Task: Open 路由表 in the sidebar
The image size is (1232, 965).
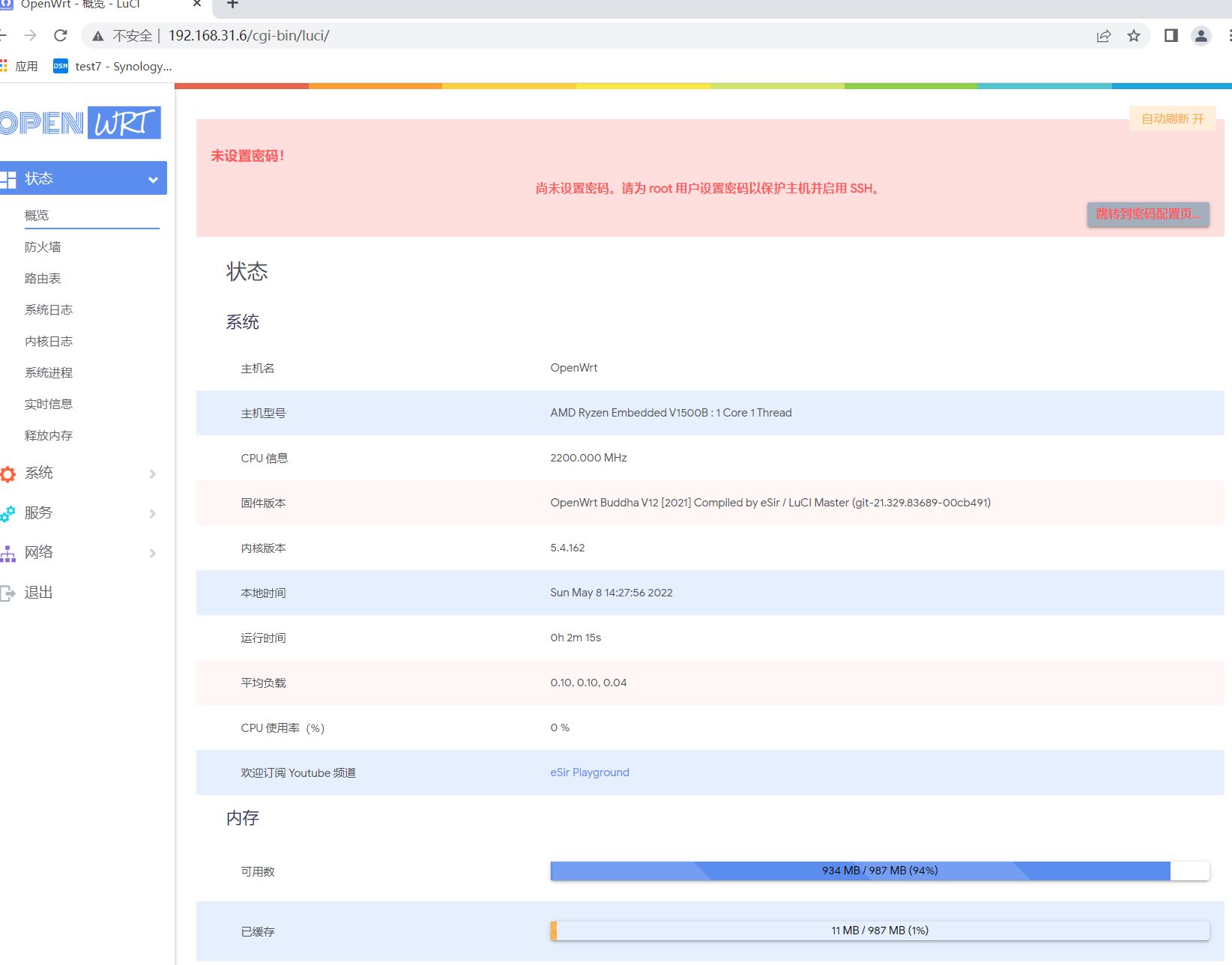Action: point(43,278)
